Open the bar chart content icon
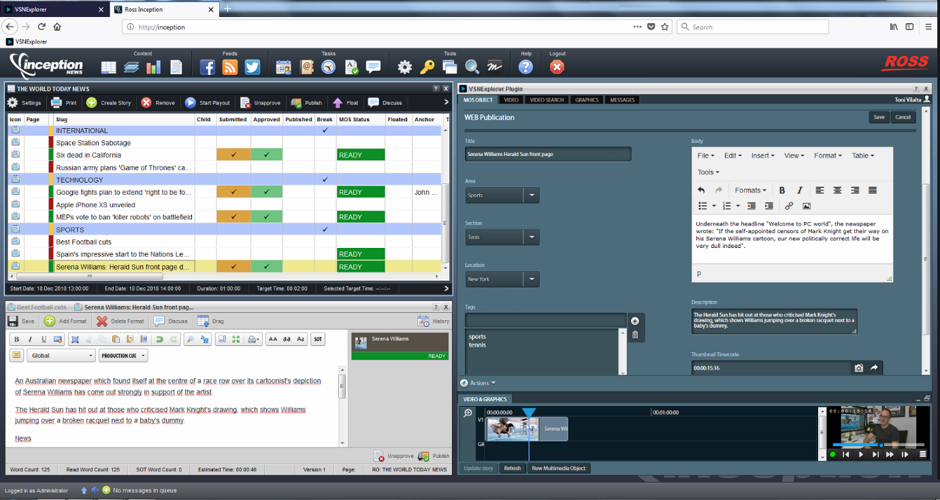This screenshot has width=940, height=500. tap(153, 67)
